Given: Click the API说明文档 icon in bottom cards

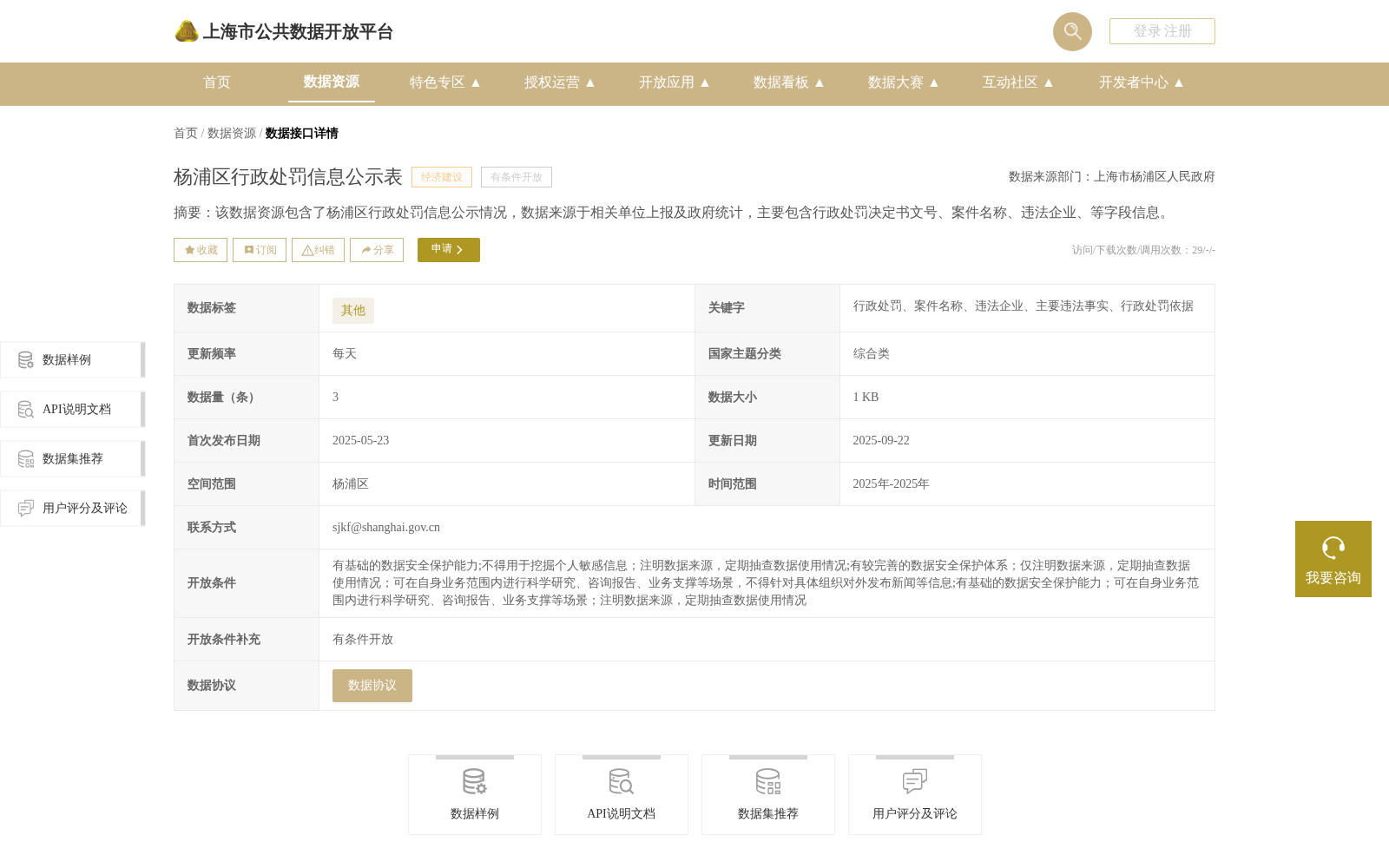Looking at the screenshot, I should pos(622,781).
